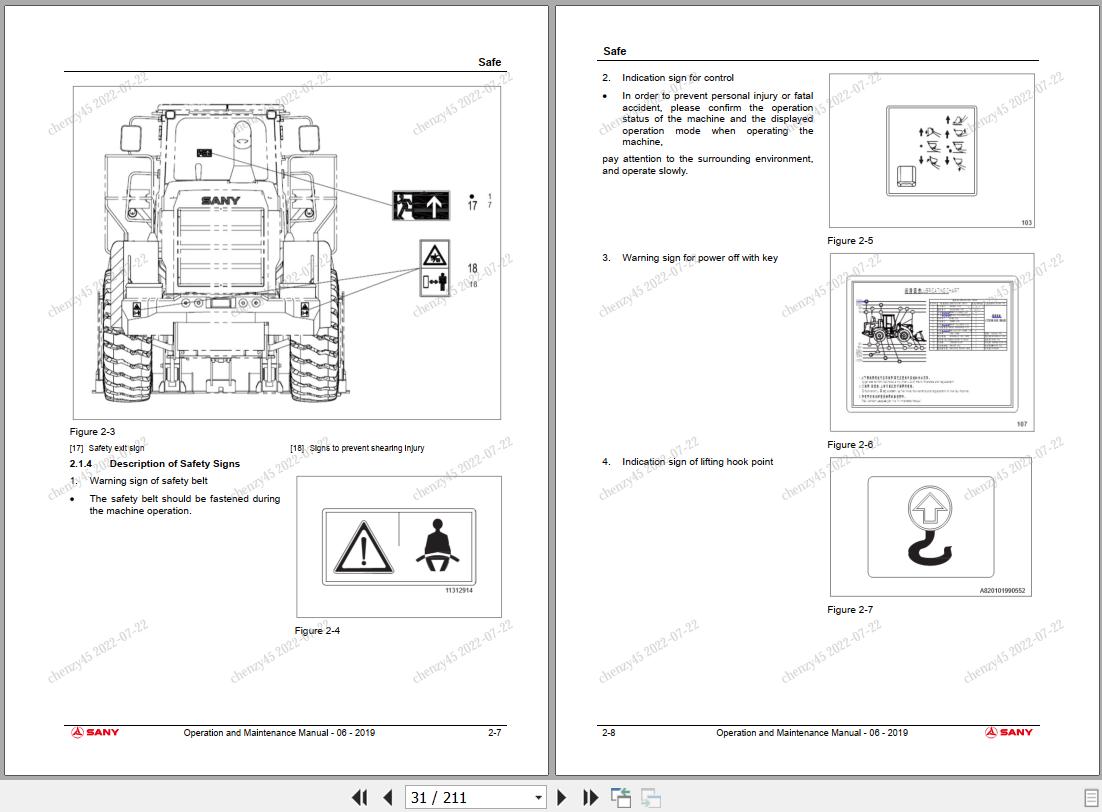Screen dimensions: 1102x812
Task: Click the control indication sign in Figure 2-5
Action: 931,150
